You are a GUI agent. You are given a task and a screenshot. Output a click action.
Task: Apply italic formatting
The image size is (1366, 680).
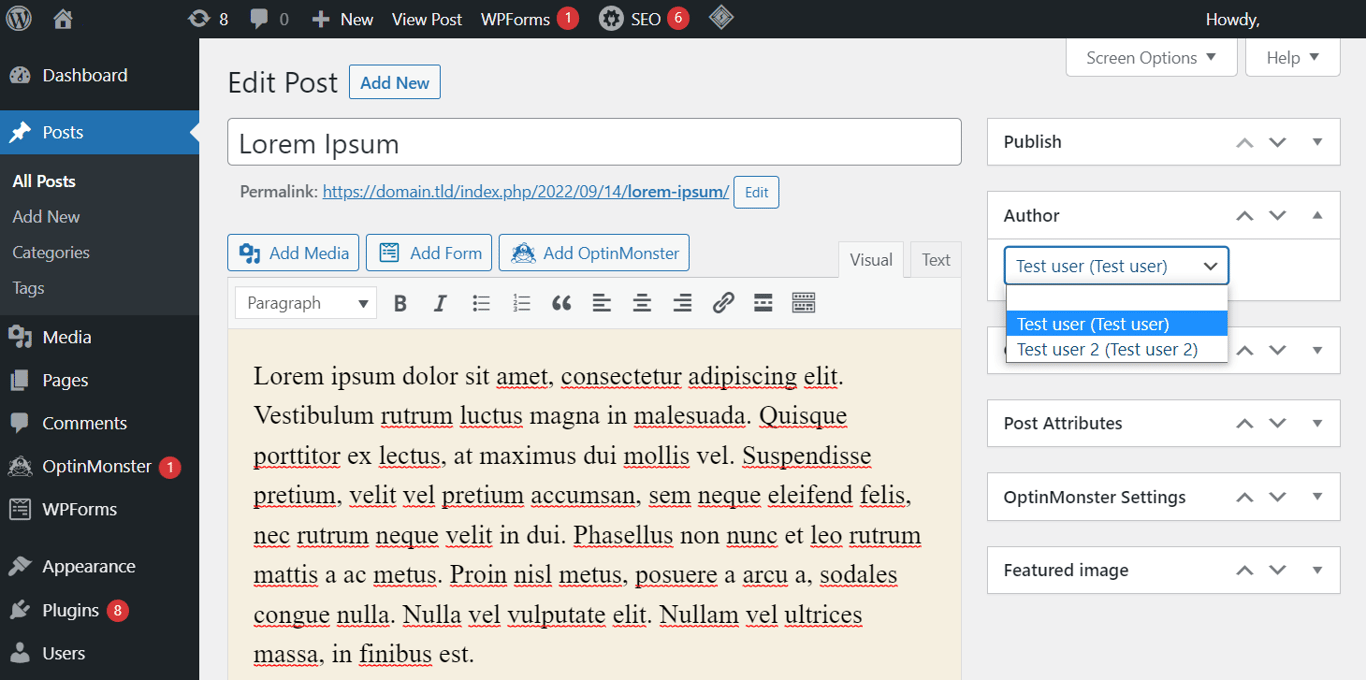click(440, 302)
